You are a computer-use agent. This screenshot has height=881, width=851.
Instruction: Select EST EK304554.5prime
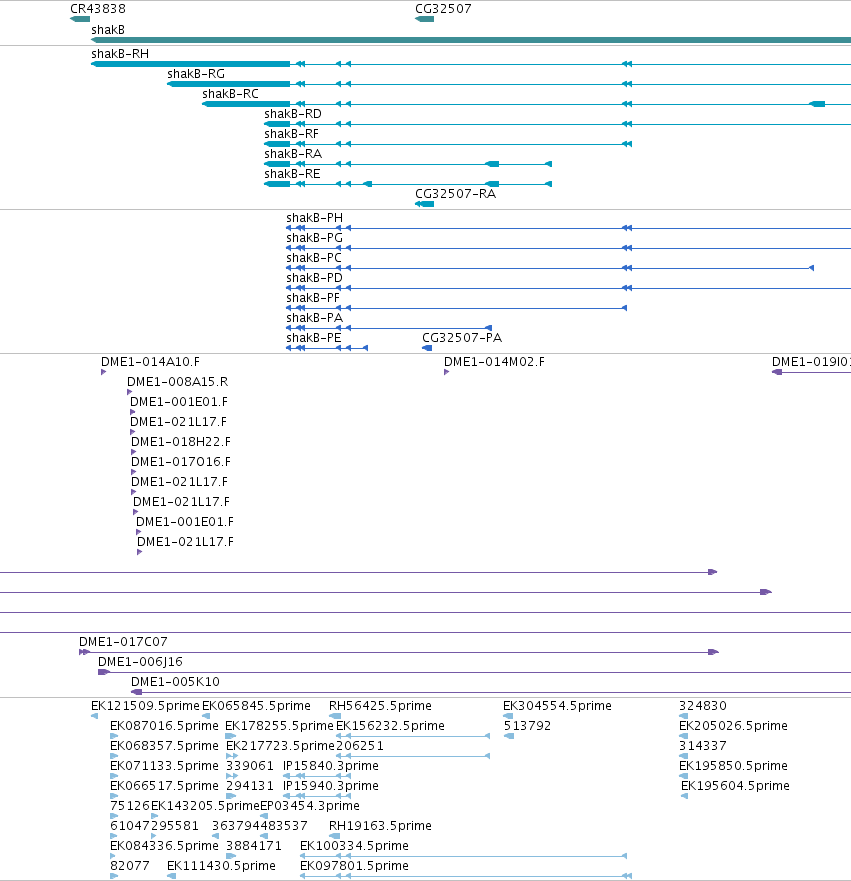[x=508, y=716]
